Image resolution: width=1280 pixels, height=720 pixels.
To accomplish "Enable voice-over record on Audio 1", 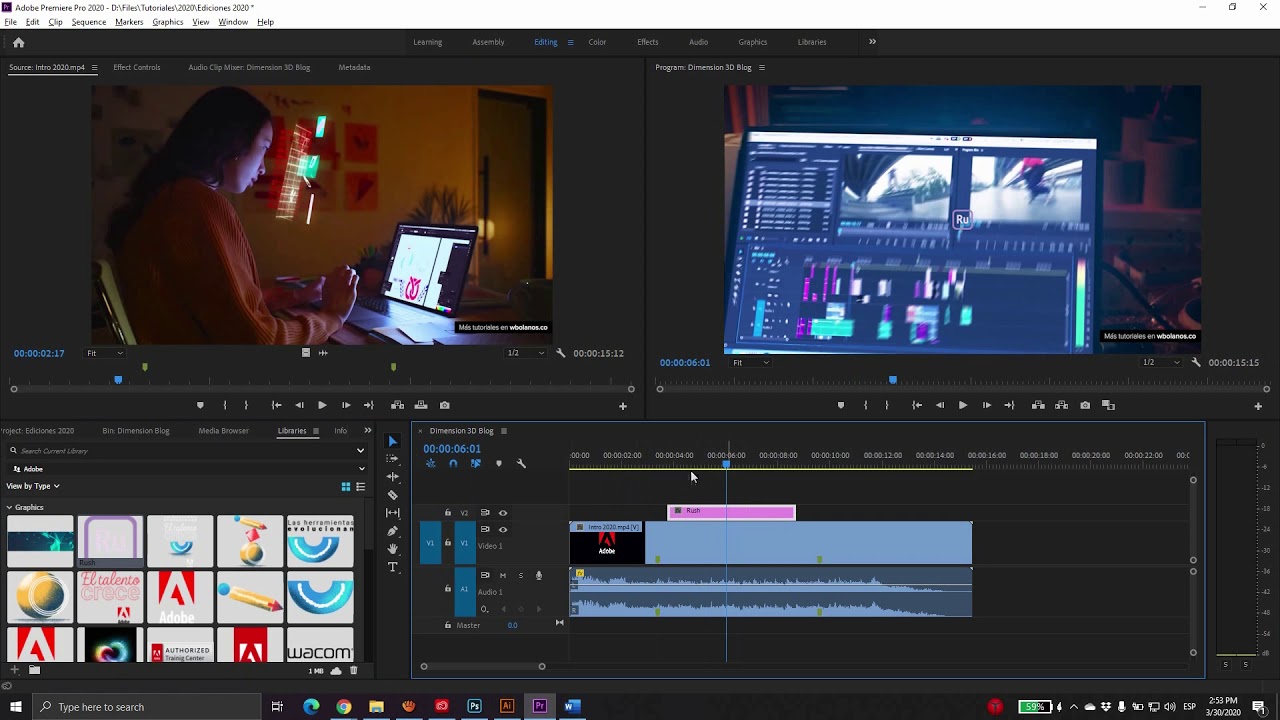I will 538,575.
